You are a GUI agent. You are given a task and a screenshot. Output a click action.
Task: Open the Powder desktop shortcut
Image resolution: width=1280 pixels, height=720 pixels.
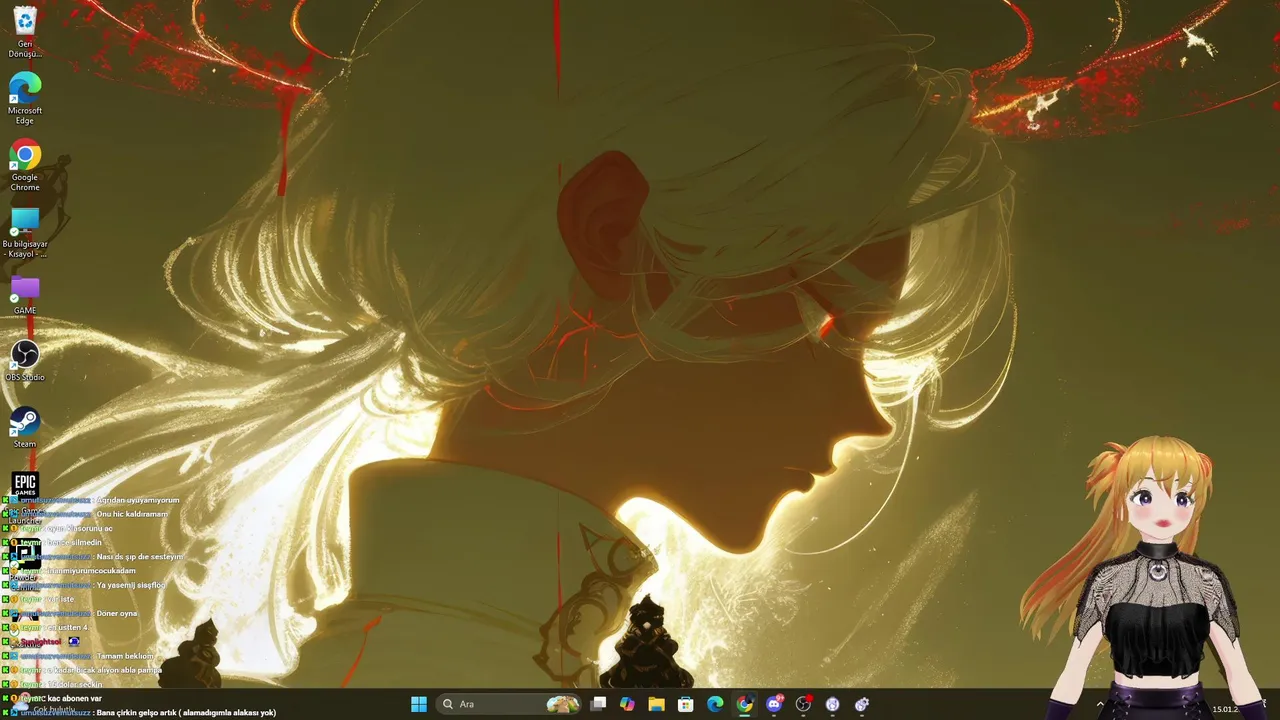25,560
